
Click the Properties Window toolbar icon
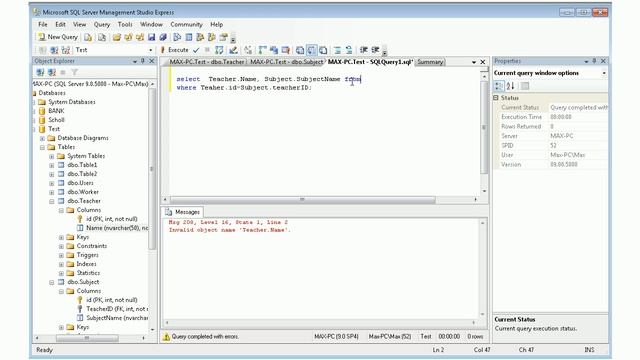coord(223,38)
